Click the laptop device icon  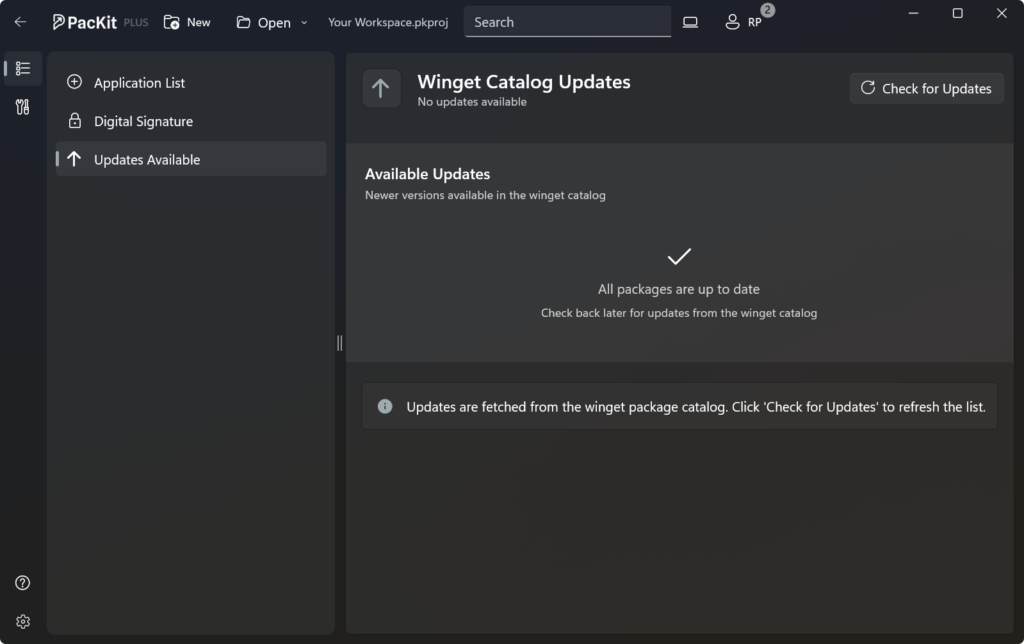[x=690, y=22]
